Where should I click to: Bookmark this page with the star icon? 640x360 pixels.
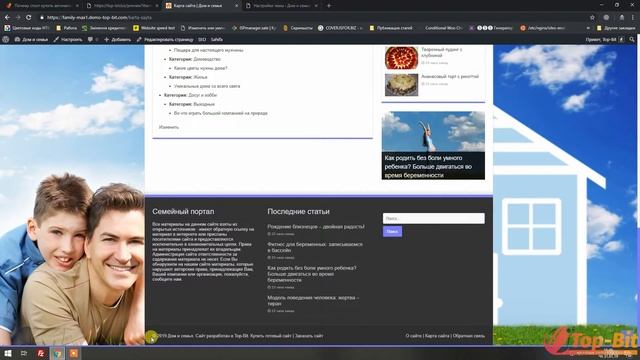point(592,18)
